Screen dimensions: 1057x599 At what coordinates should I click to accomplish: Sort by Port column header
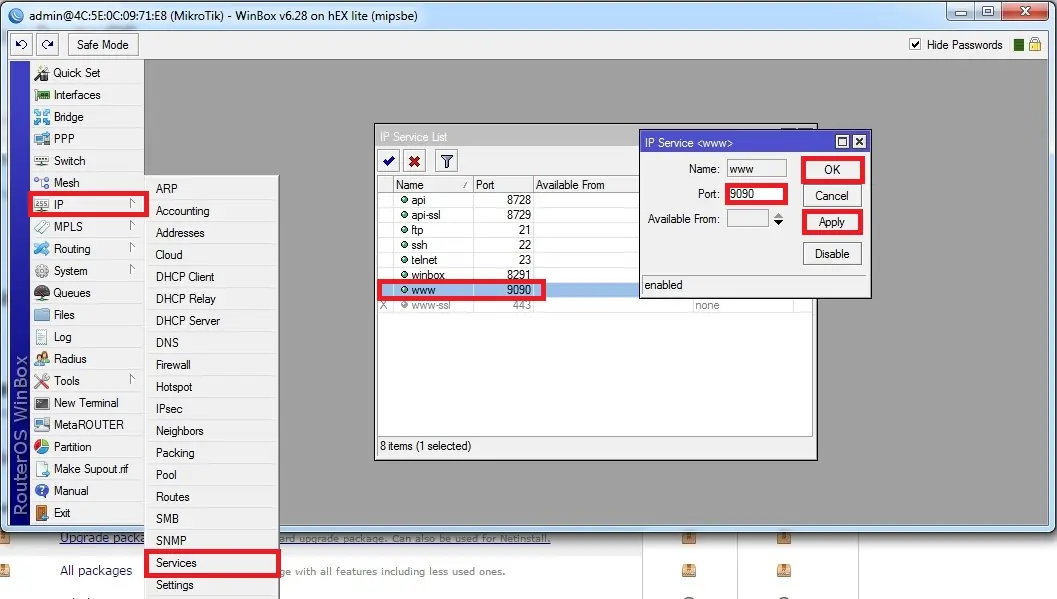click(503, 185)
